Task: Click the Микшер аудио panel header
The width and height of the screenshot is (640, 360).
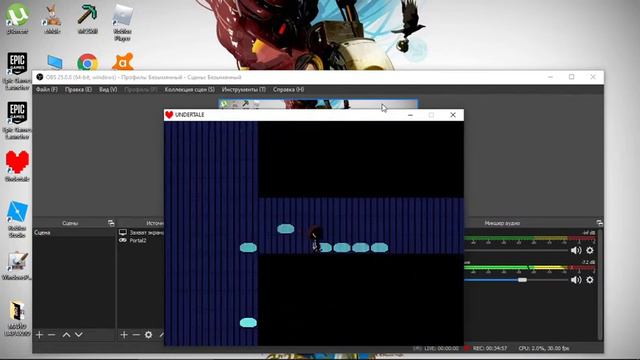Action: tap(502, 223)
